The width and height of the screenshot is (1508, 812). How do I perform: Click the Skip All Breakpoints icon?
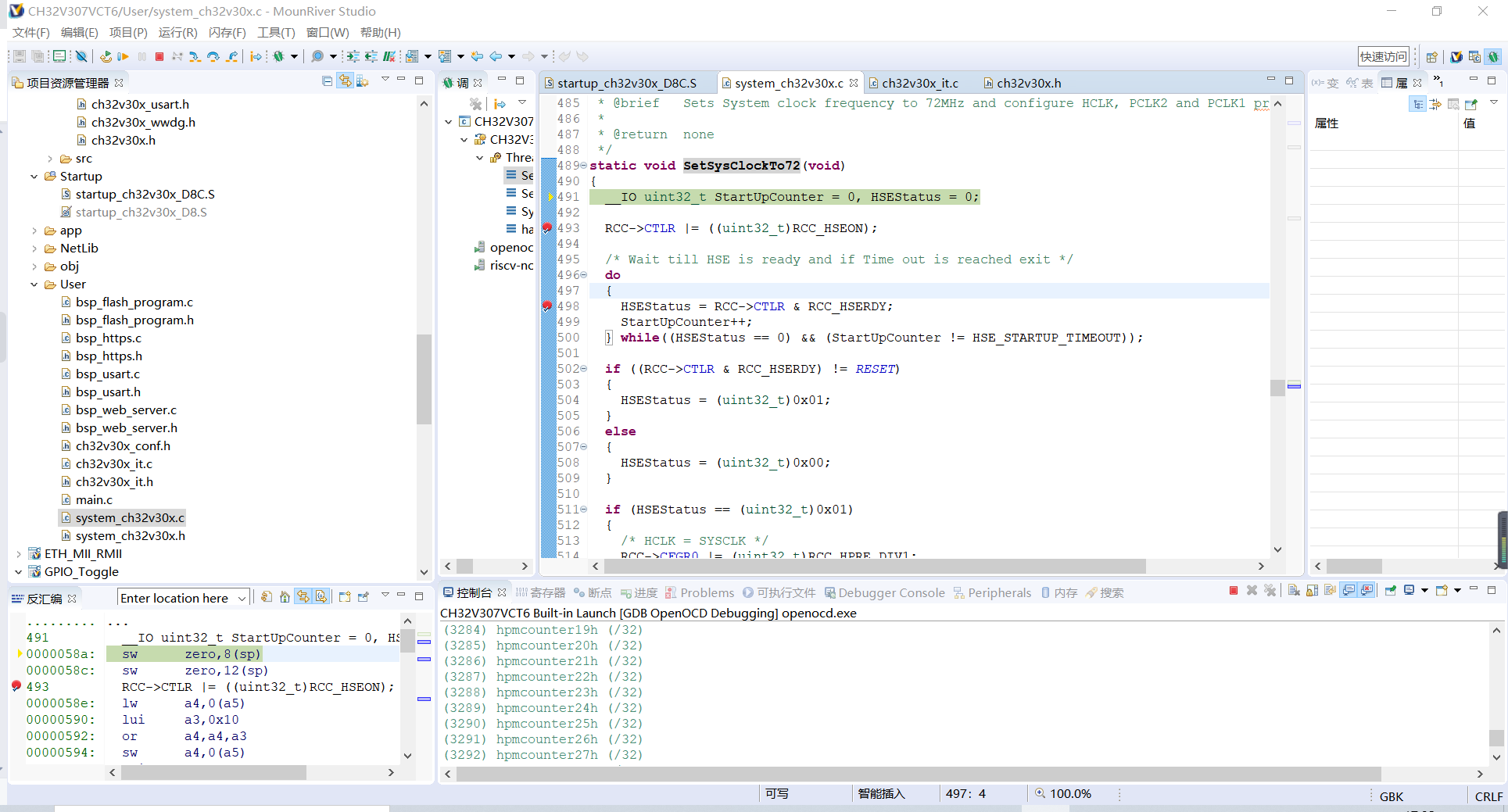click(81, 56)
